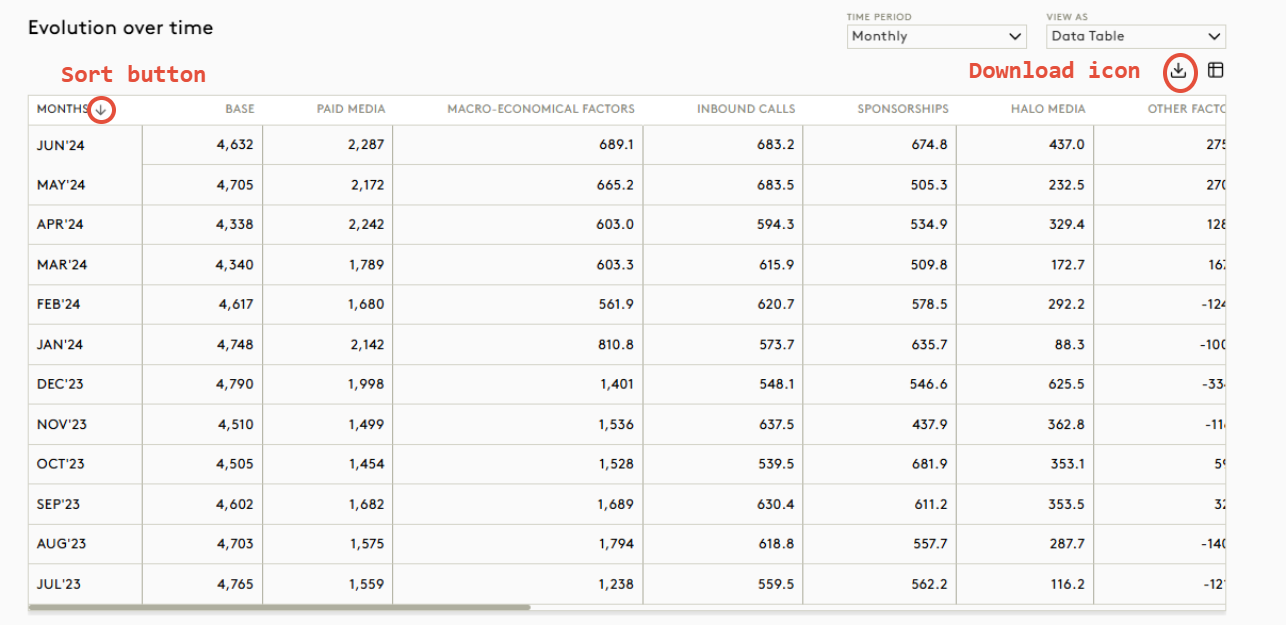Image resolution: width=1286 pixels, height=625 pixels.
Task: Click Macro-Economical value 1,689
Action: pyautogui.click(x=617, y=504)
